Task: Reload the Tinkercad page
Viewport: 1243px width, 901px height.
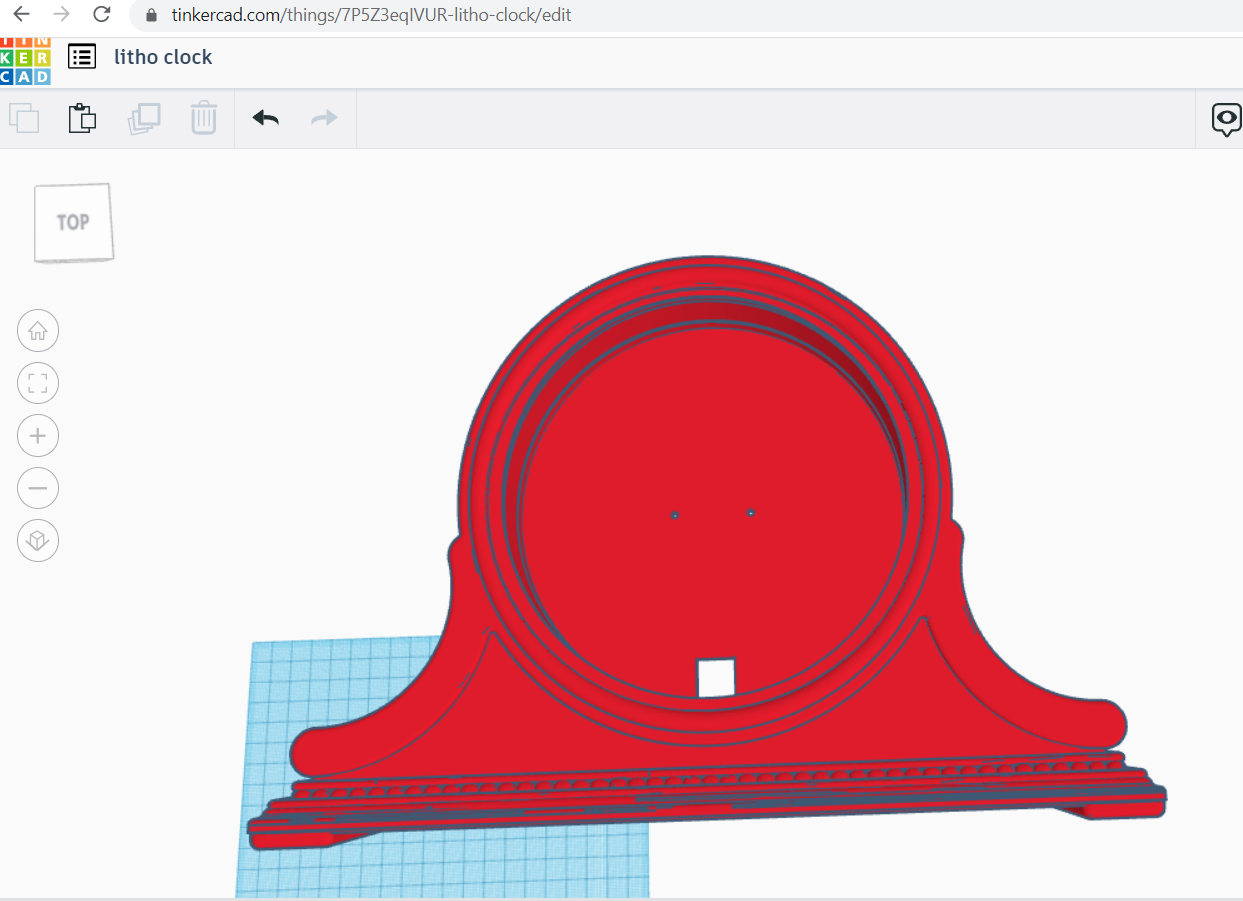Action: [101, 14]
